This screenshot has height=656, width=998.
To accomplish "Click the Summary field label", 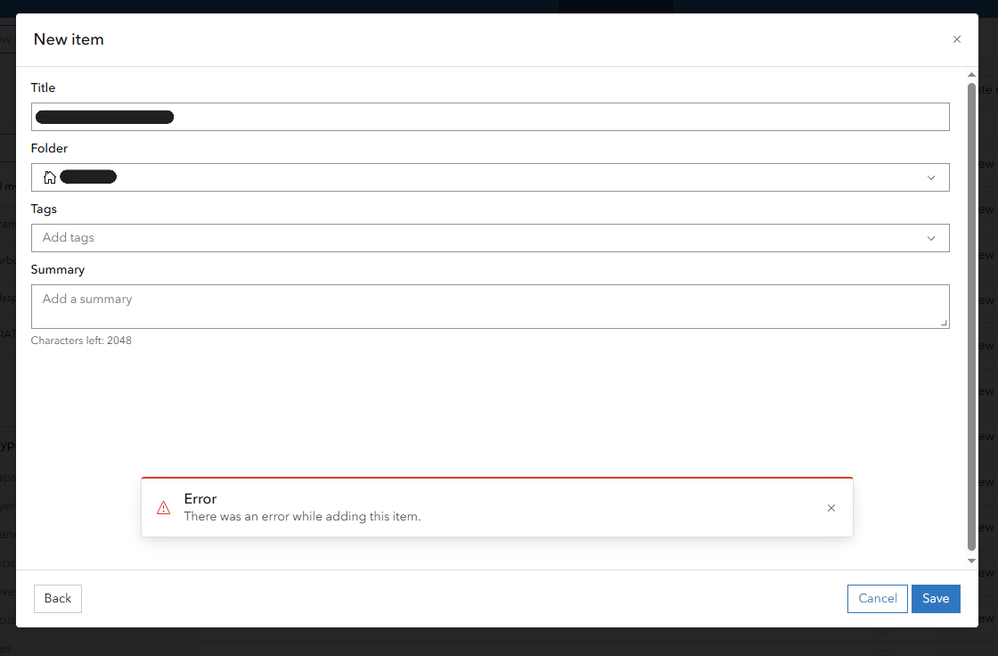I will click(58, 270).
